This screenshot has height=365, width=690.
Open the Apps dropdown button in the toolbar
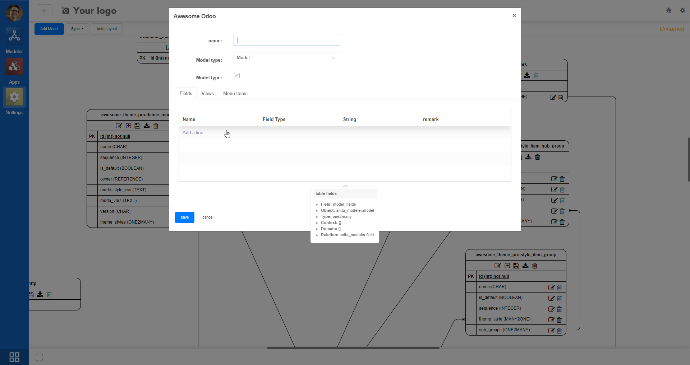tap(77, 29)
